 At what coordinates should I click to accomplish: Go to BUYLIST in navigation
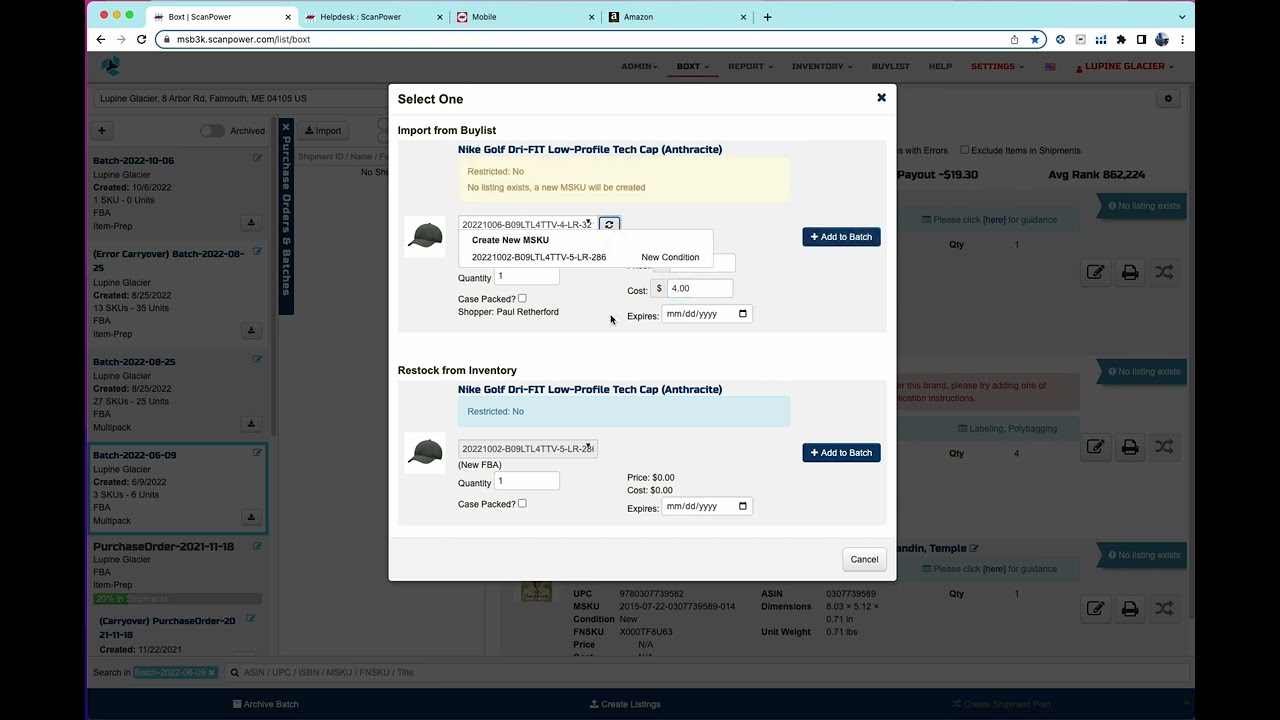coord(890,66)
